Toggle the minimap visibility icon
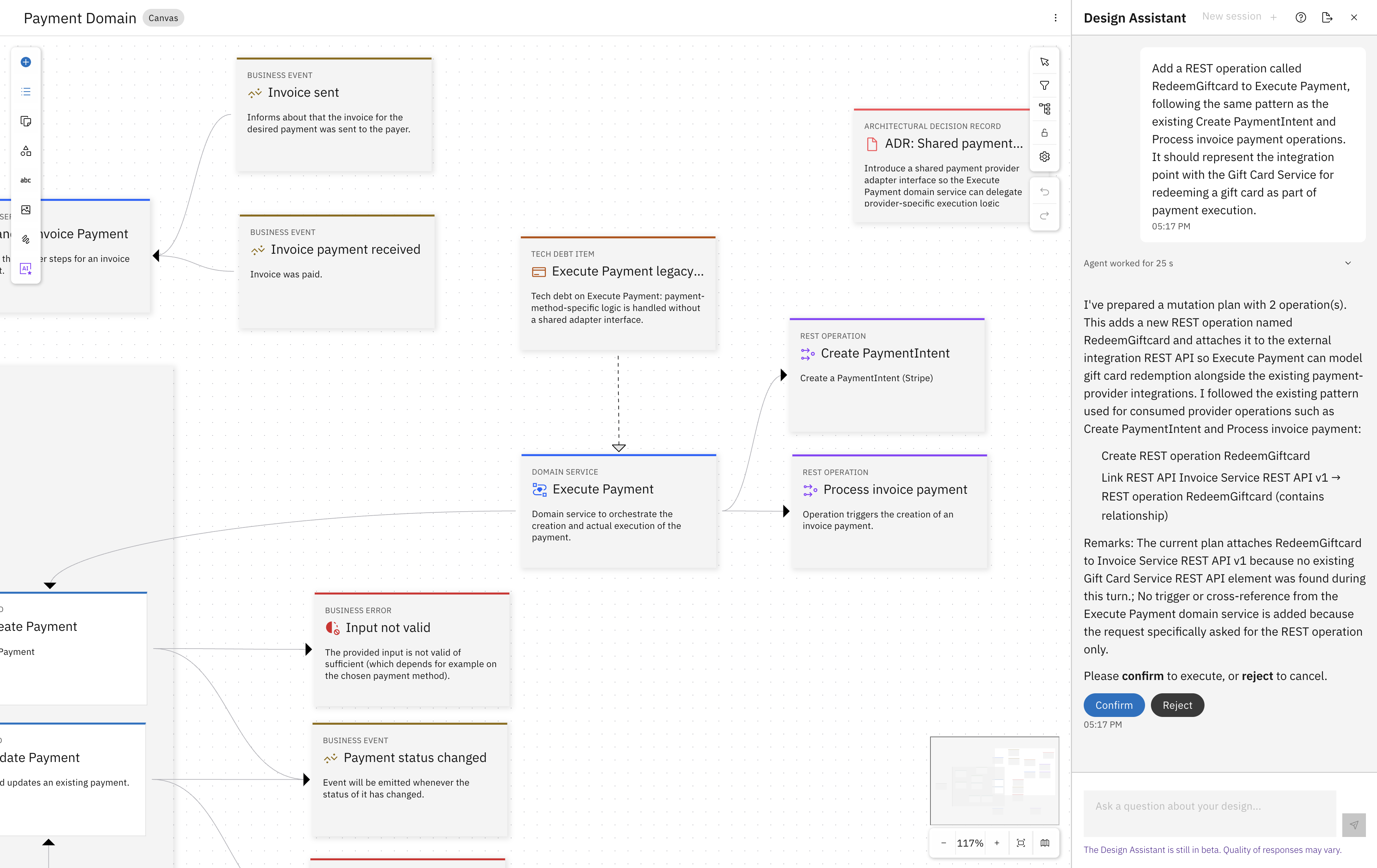Image resolution: width=1377 pixels, height=868 pixels. click(1045, 843)
